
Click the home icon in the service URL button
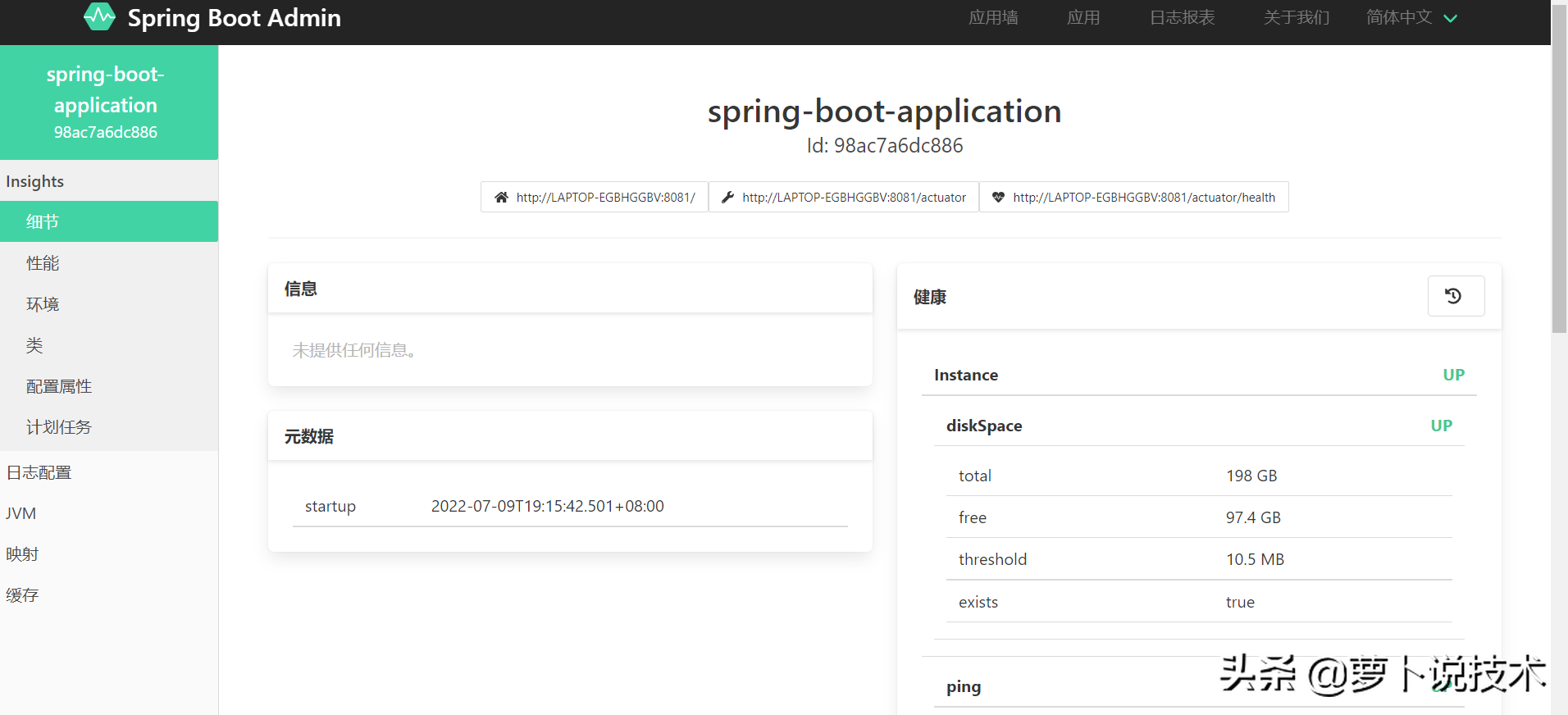[x=501, y=197]
